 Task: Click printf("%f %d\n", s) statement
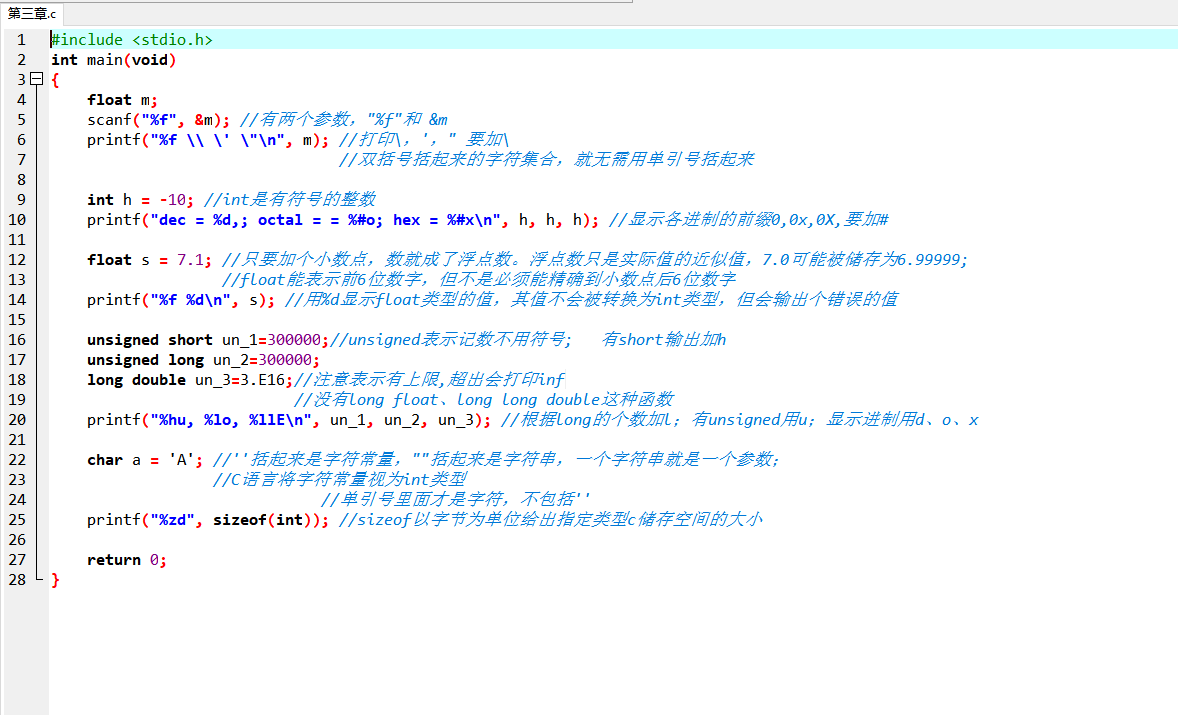coord(181,300)
